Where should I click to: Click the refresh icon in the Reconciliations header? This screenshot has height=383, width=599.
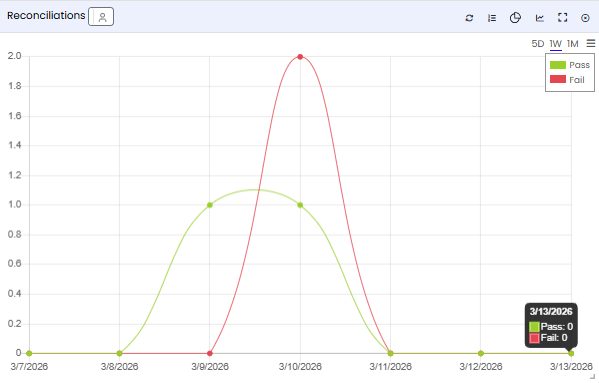point(469,18)
